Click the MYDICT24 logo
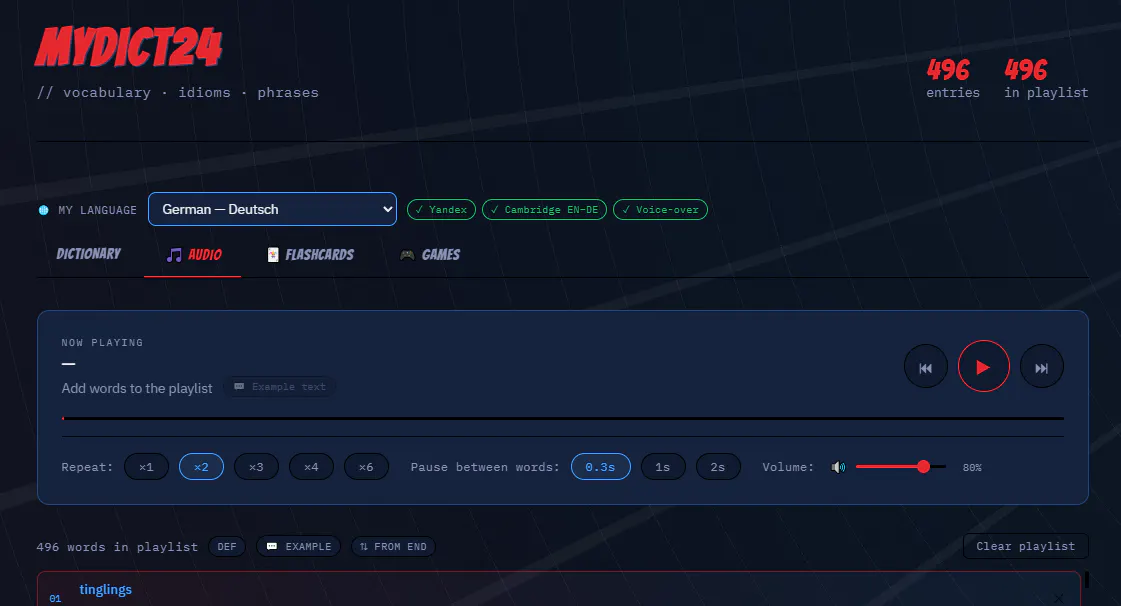The image size is (1121, 606). (129, 47)
